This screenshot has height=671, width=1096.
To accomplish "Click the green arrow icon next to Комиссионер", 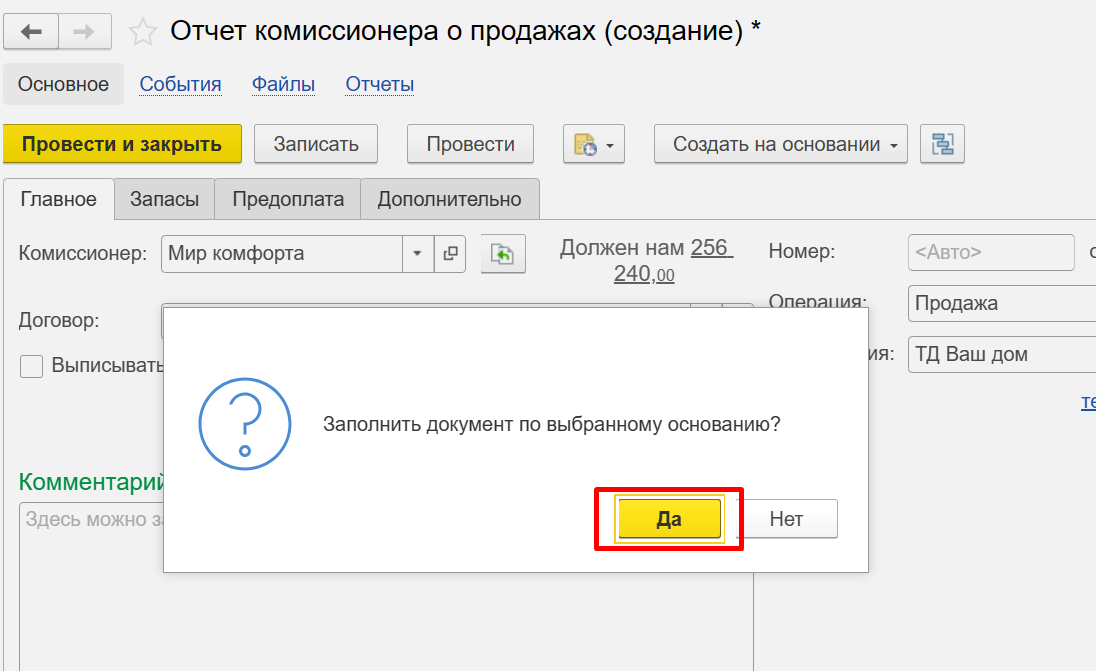I will point(502,254).
